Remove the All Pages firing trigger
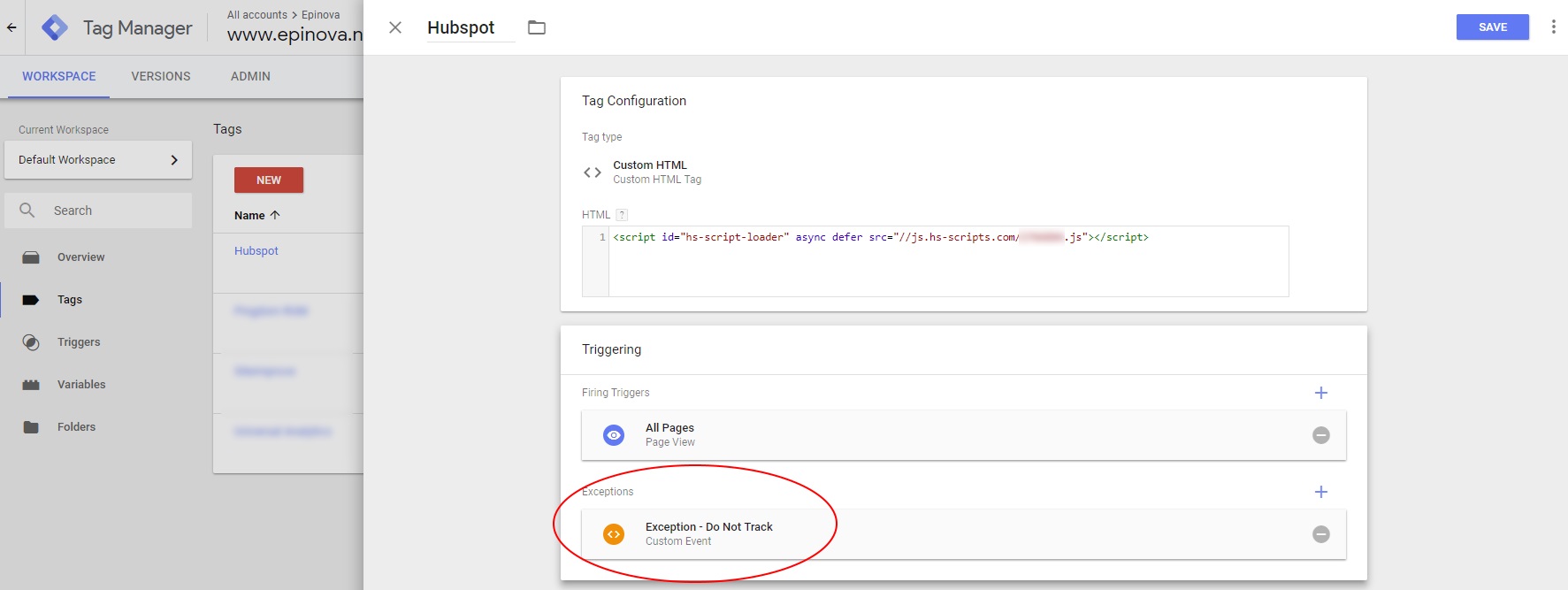Image resolution: width=1568 pixels, height=590 pixels. click(x=1321, y=435)
